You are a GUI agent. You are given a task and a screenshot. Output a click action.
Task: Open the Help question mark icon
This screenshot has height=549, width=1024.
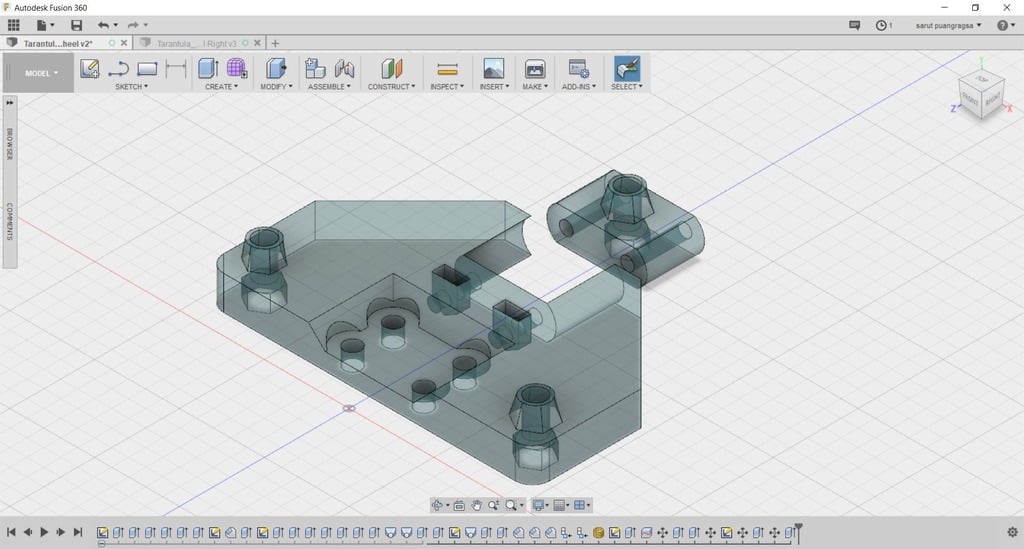pos(1002,25)
